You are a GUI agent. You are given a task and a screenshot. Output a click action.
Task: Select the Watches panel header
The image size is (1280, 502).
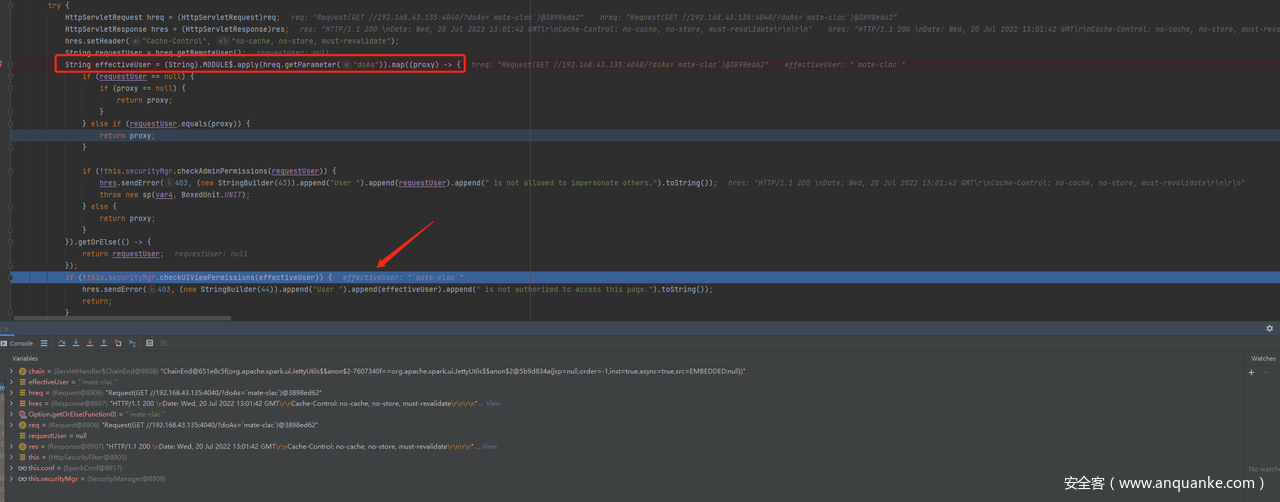pos(1263,358)
